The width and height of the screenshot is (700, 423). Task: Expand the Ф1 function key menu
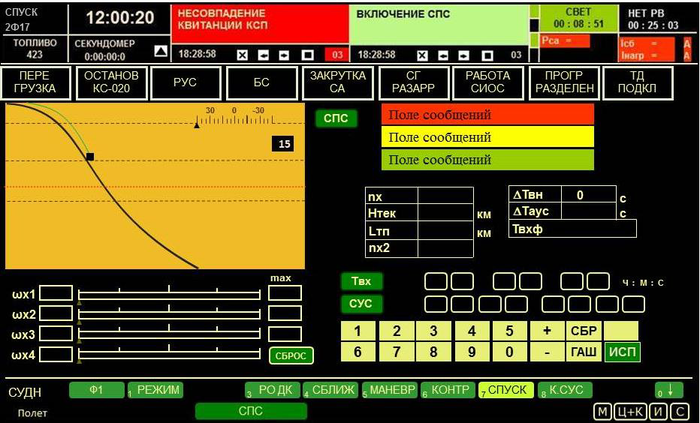click(x=97, y=389)
